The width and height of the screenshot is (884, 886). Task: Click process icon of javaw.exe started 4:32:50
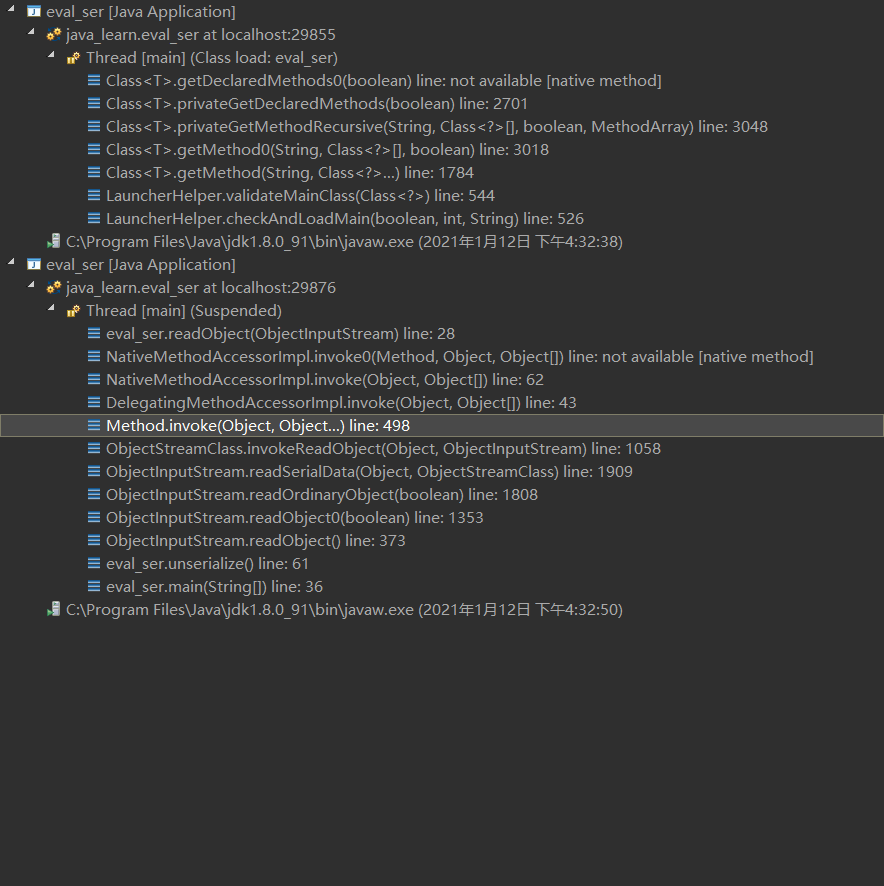click(x=54, y=609)
